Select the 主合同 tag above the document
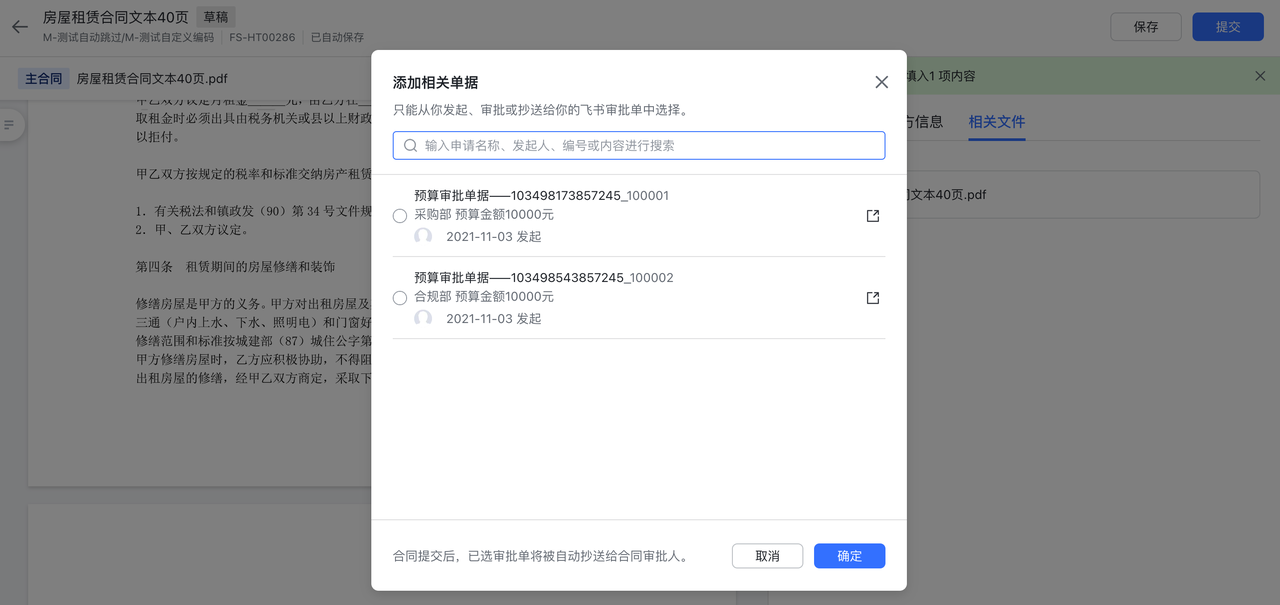The height and width of the screenshot is (605, 1280). [44, 78]
